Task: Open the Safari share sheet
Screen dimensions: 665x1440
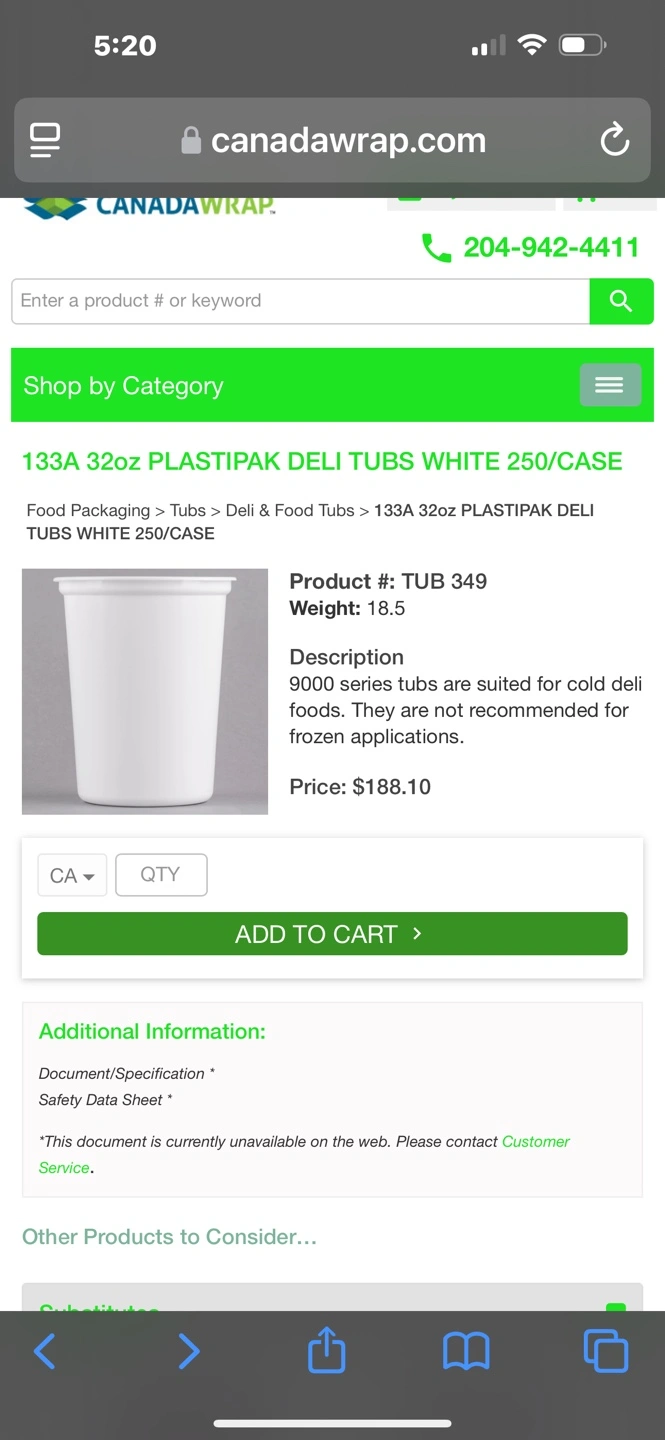Action: (326, 1352)
